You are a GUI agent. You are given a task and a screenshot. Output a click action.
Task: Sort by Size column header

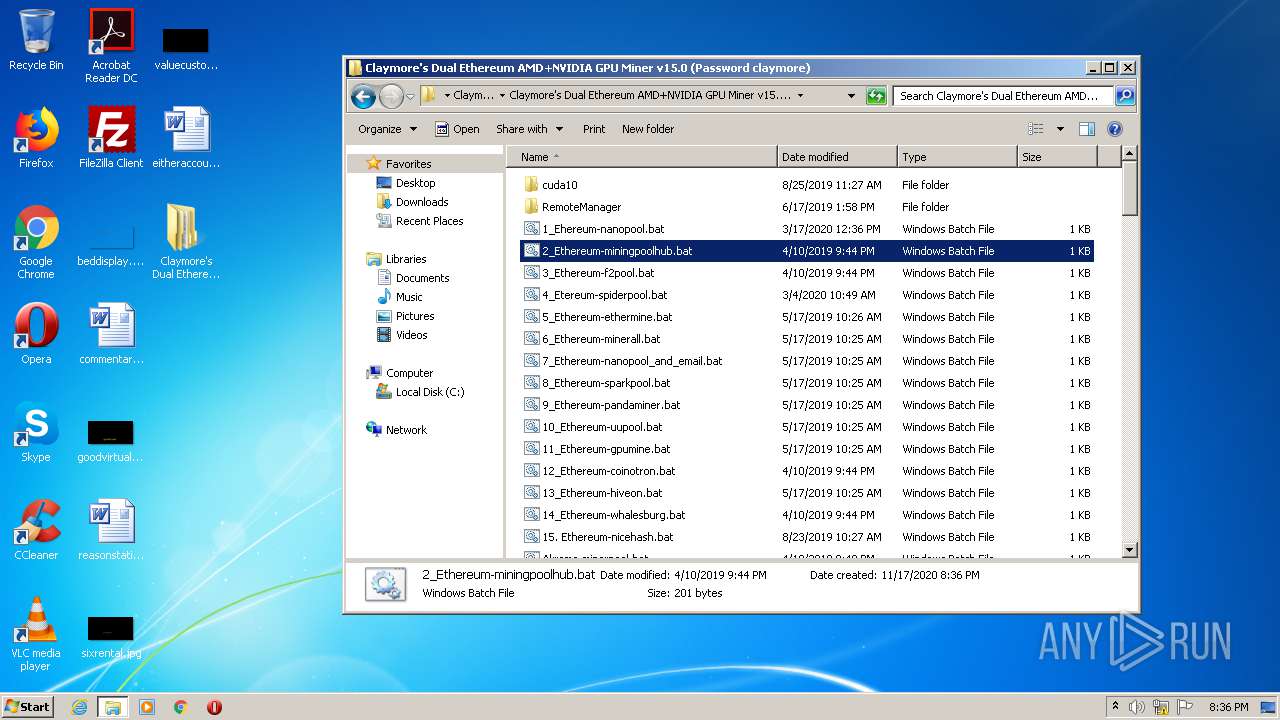coord(1057,157)
